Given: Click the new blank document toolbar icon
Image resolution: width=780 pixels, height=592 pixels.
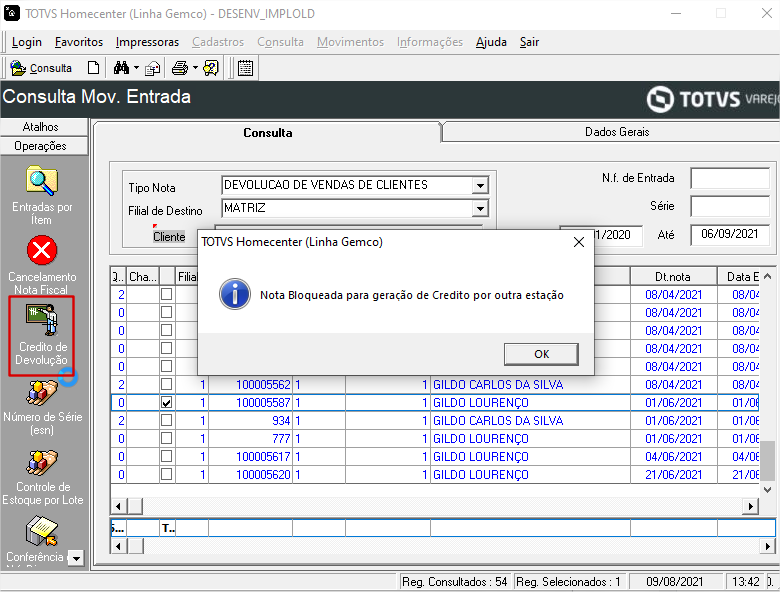Looking at the screenshot, I should (93, 68).
